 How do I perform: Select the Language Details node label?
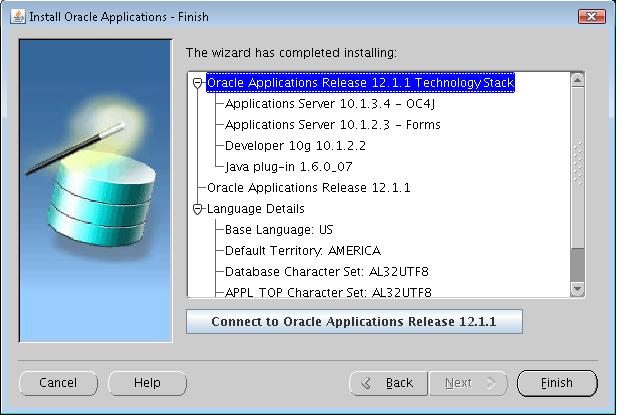pos(254,209)
